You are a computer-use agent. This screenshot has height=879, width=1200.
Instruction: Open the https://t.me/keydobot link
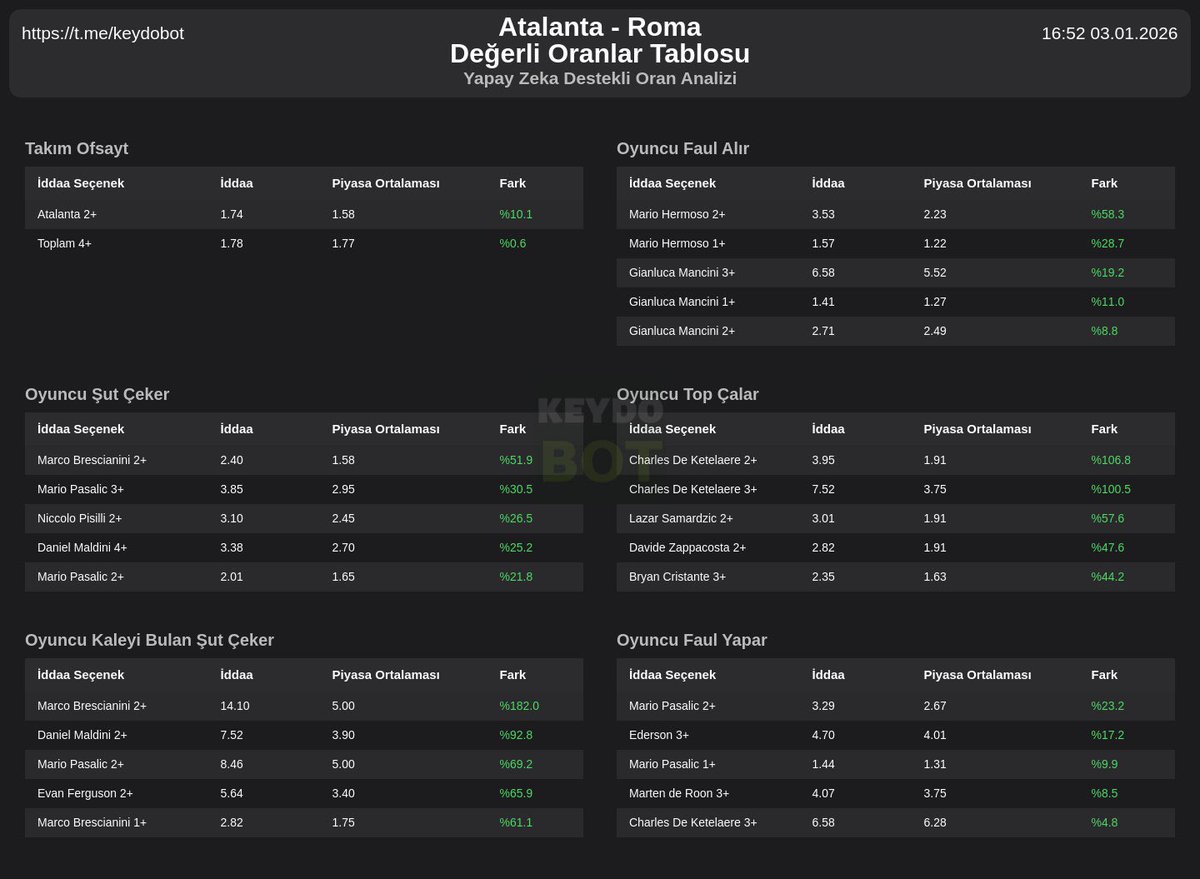(103, 33)
